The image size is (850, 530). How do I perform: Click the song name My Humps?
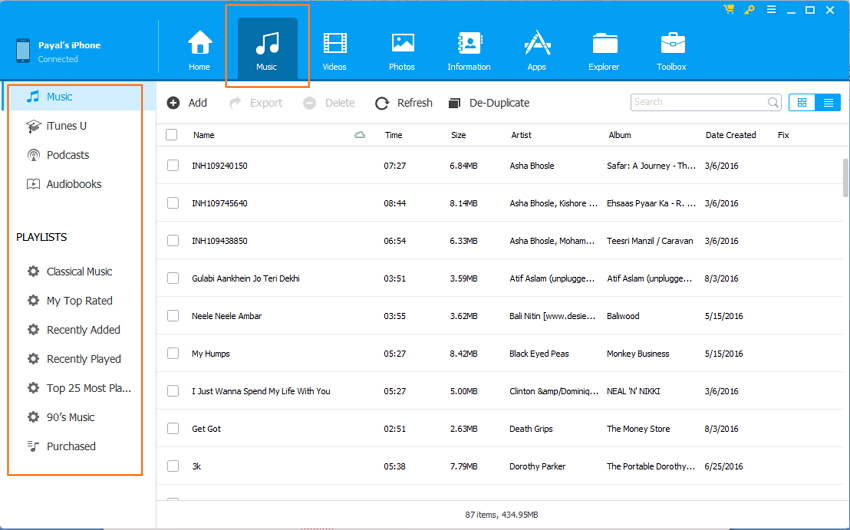point(211,353)
